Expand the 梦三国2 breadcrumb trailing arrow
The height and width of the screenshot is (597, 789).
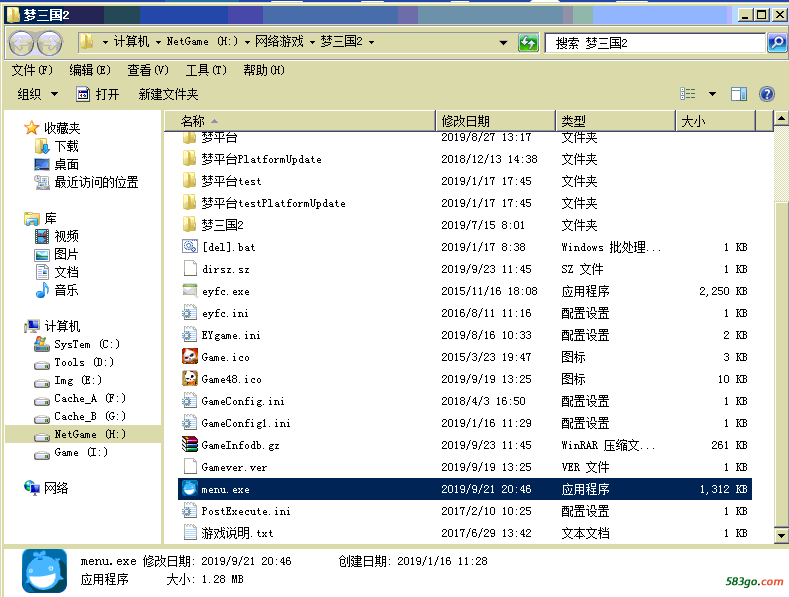(x=371, y=42)
